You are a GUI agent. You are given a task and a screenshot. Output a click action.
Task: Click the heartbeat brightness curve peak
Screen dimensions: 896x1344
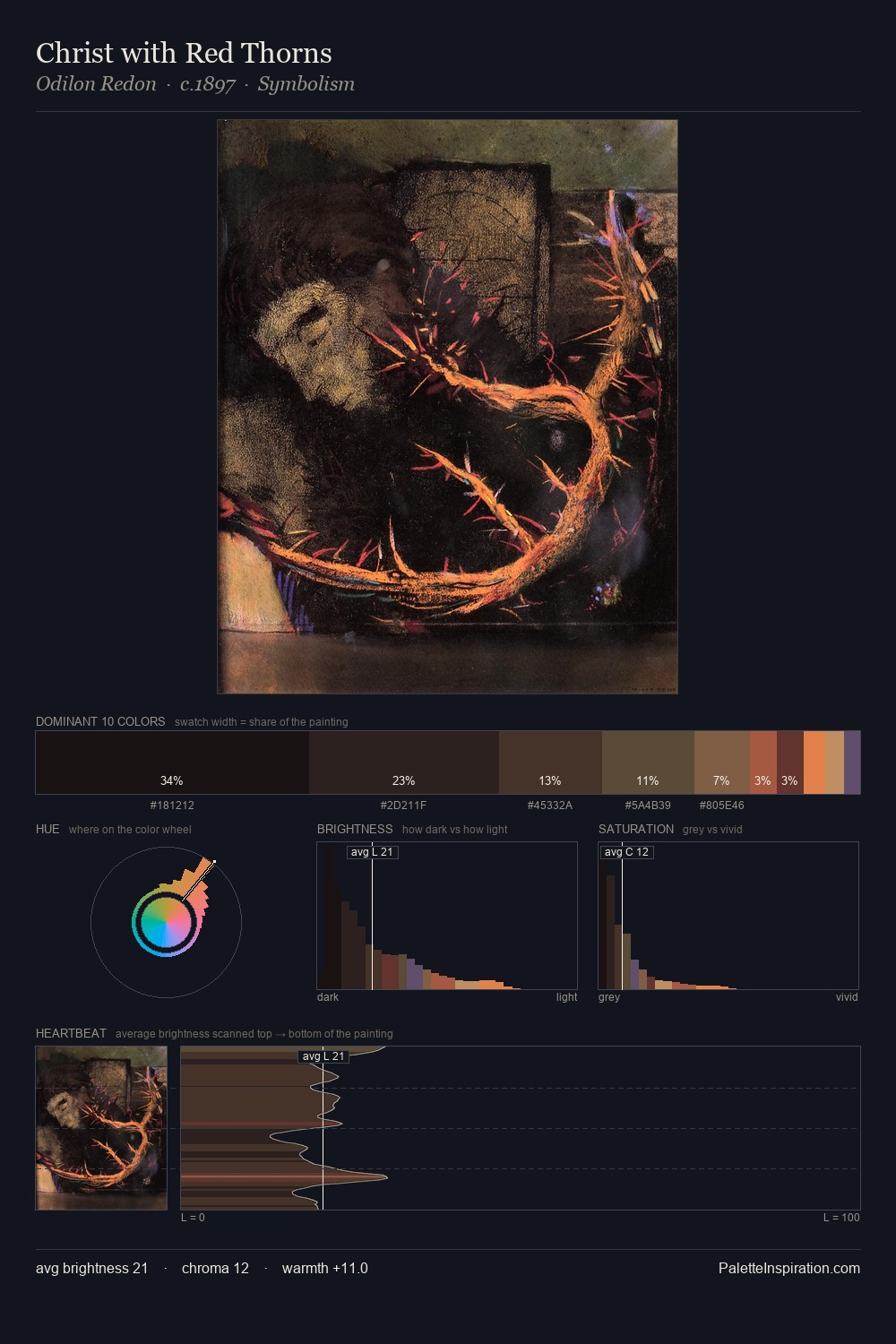point(387,1176)
